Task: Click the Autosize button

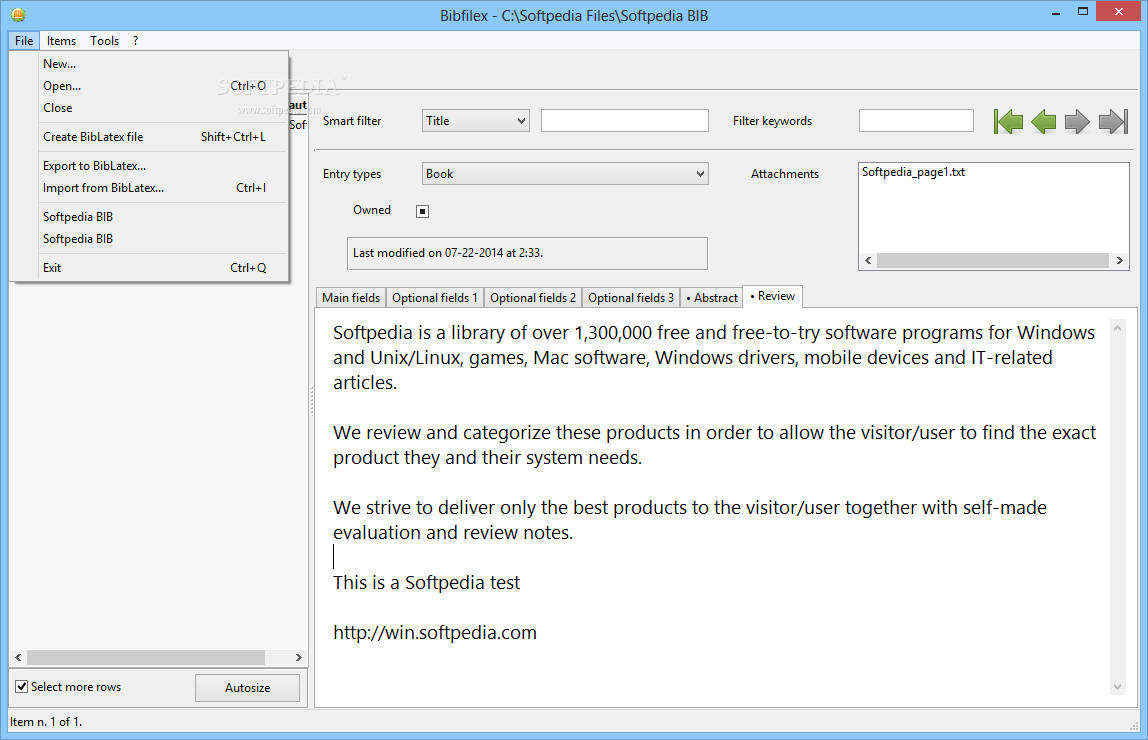Action: [247, 687]
